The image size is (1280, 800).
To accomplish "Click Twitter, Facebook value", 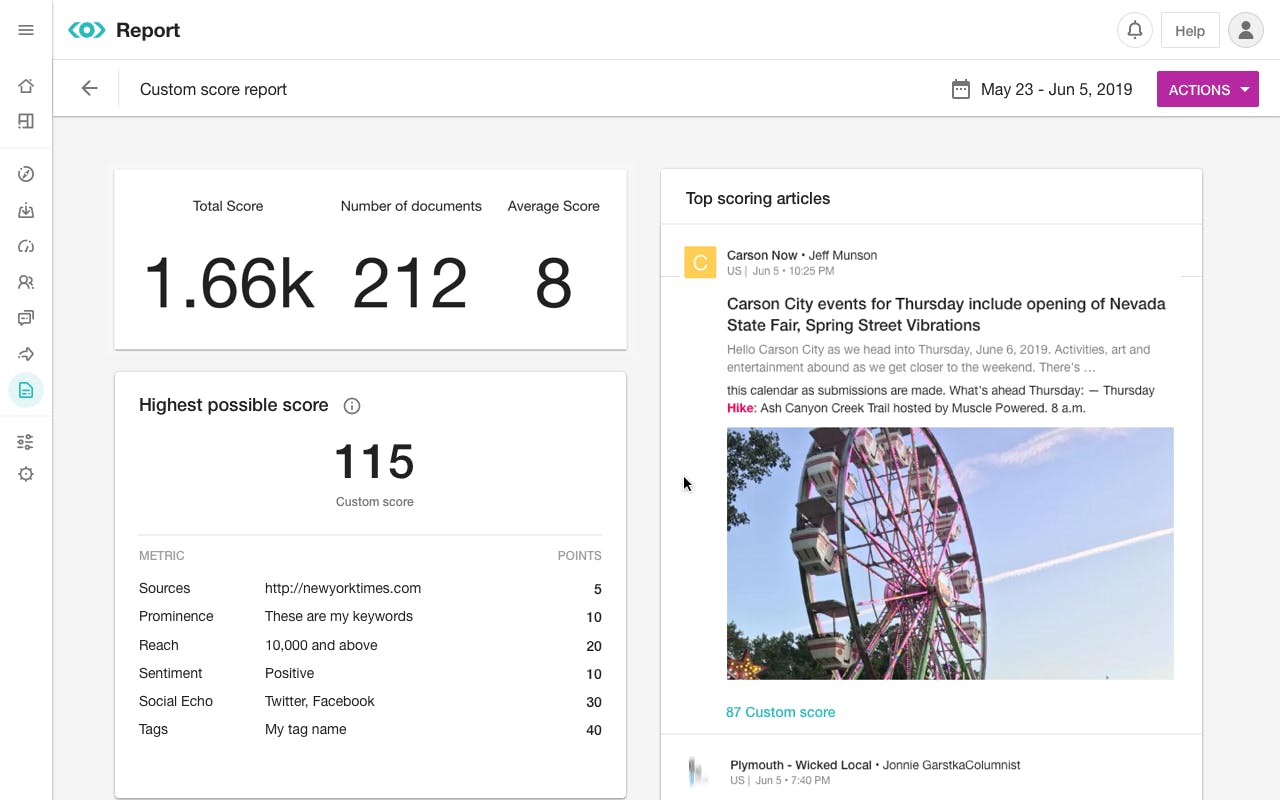I will pyautogui.click(x=320, y=701).
